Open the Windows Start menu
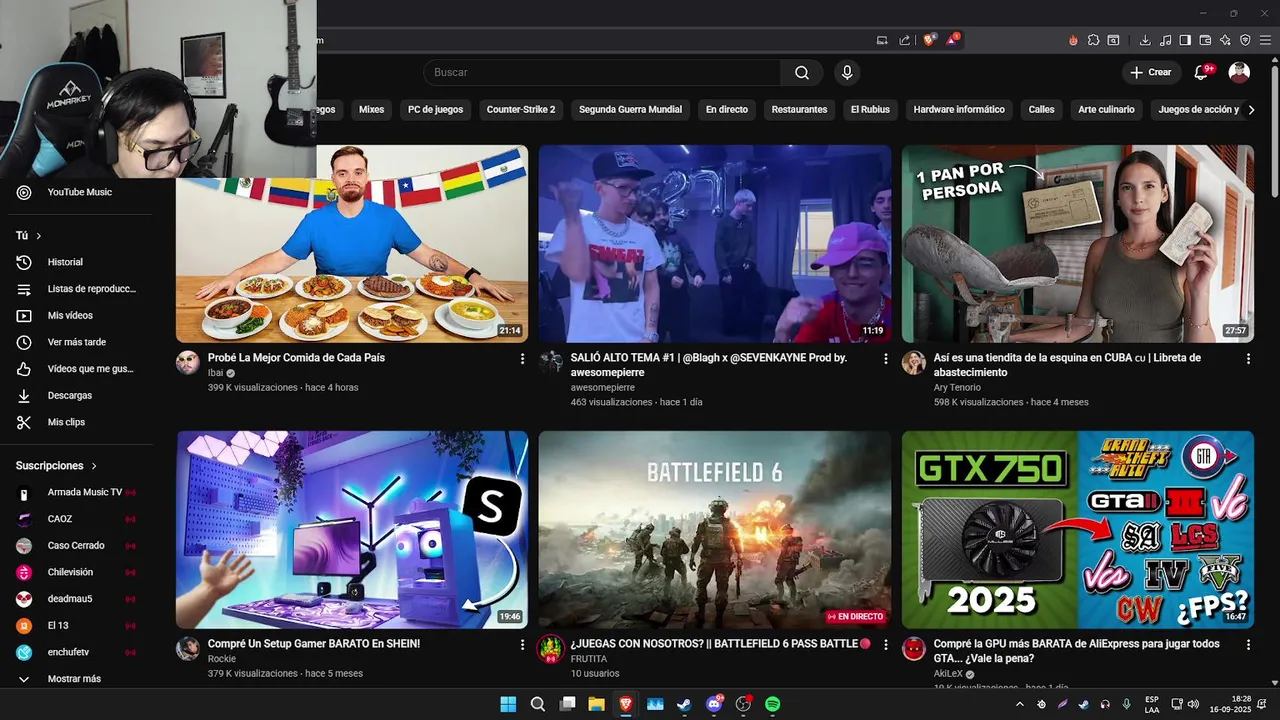Image resolution: width=1280 pixels, height=720 pixels. click(508, 704)
